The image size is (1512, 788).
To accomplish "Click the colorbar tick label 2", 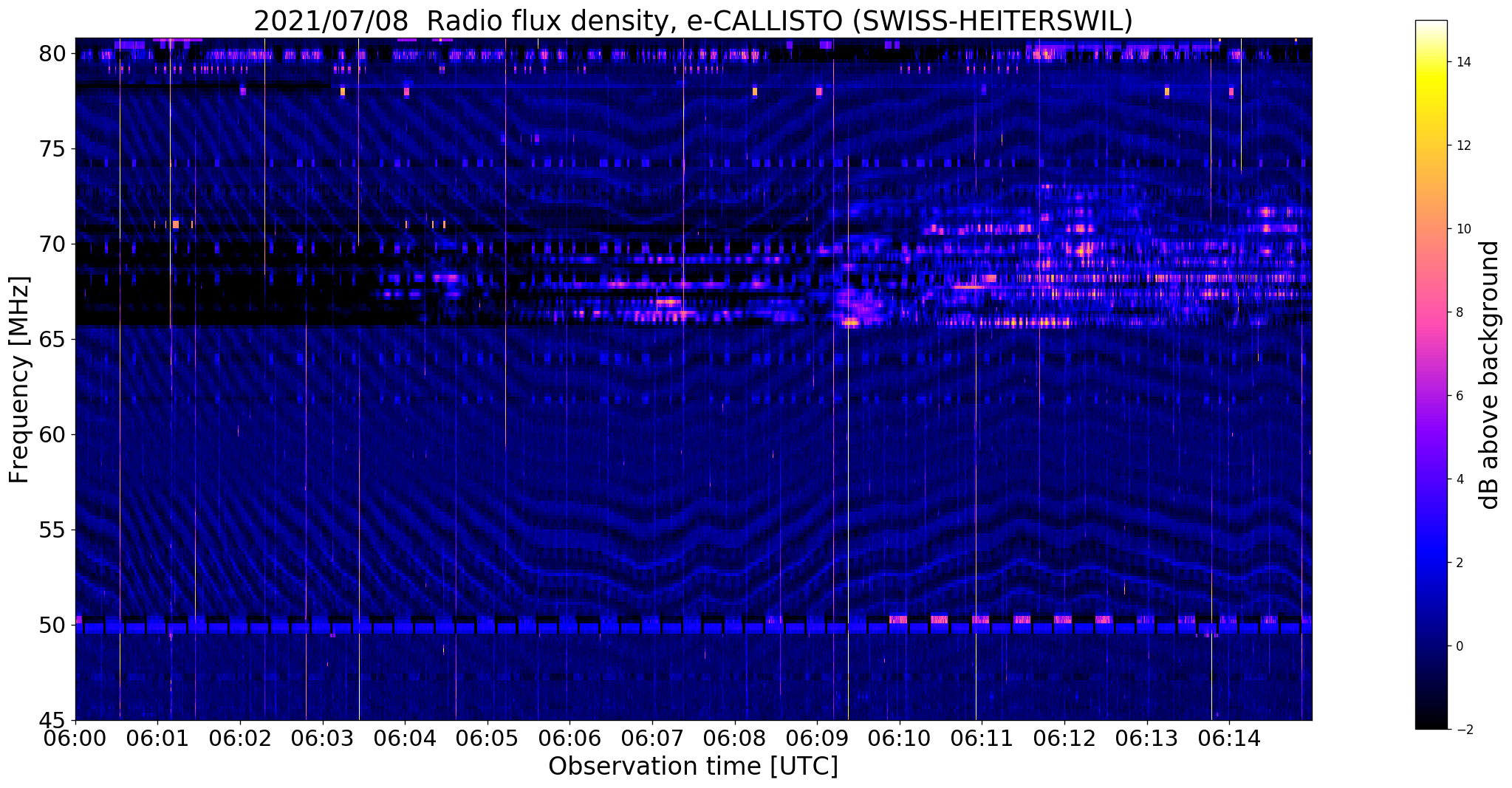I will tap(1459, 563).
